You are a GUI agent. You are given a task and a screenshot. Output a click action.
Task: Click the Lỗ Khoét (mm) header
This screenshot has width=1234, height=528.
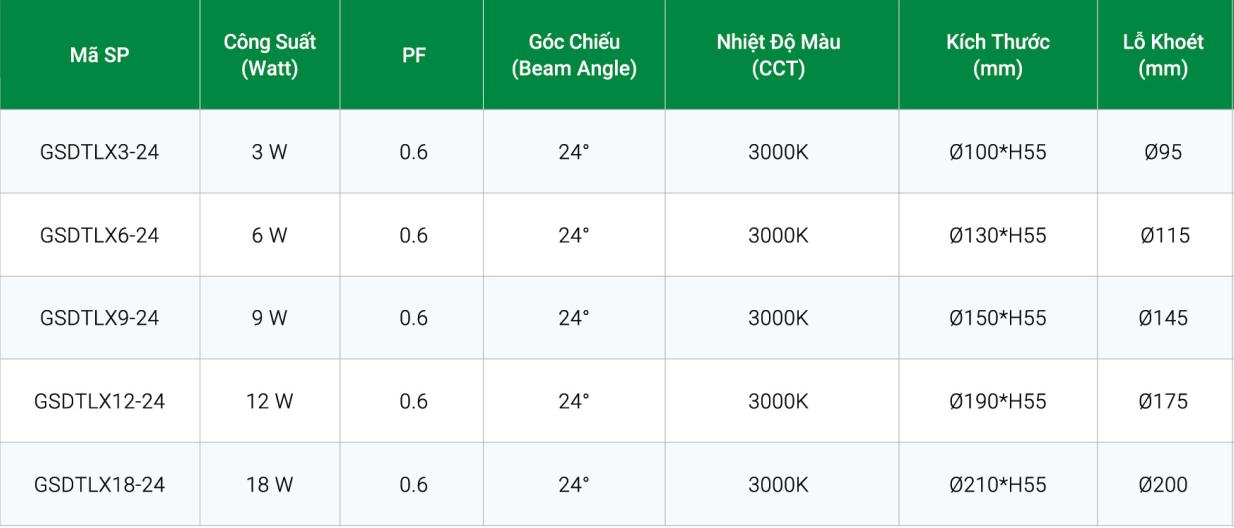pos(1163,55)
